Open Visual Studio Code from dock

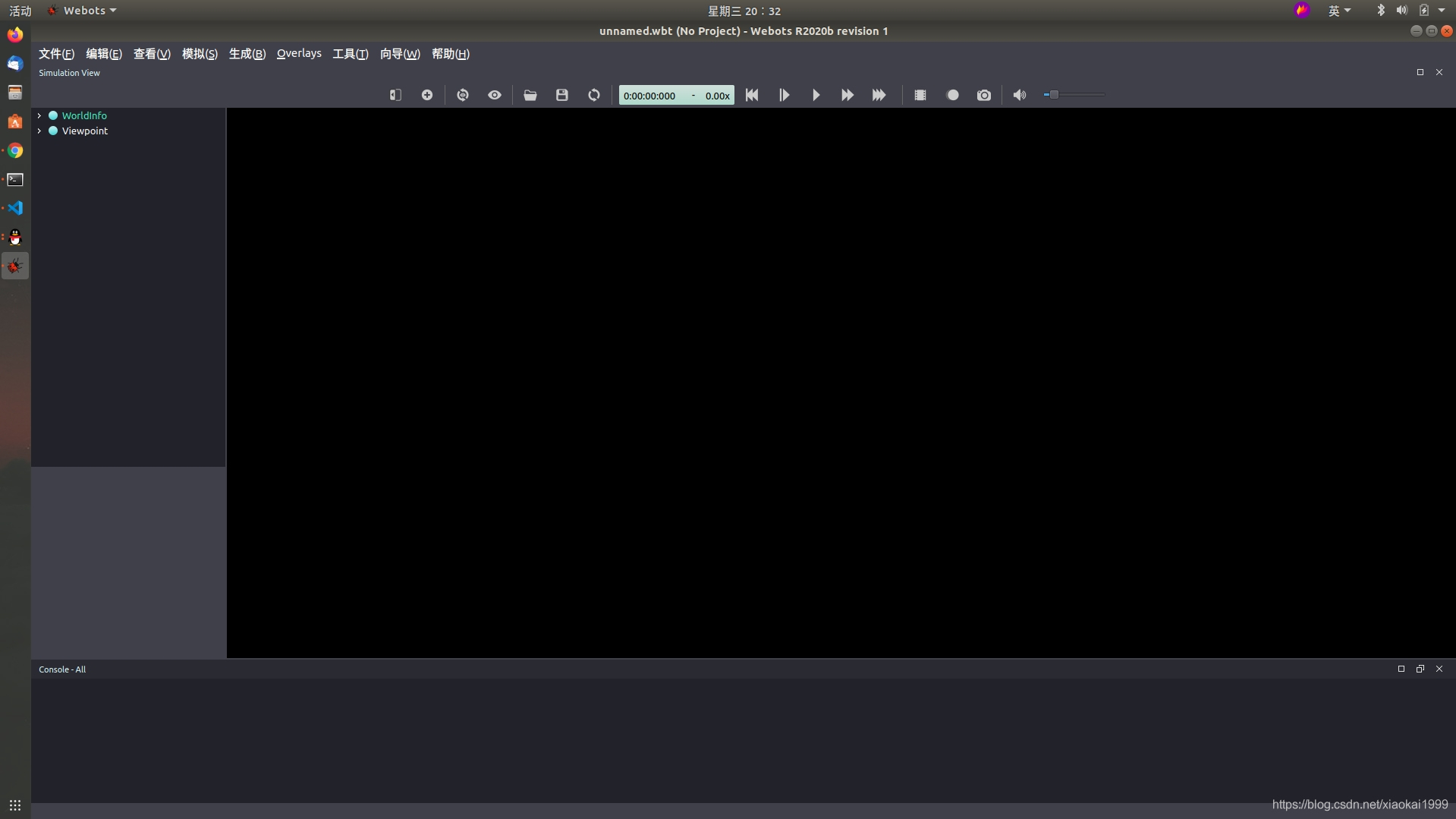15,208
